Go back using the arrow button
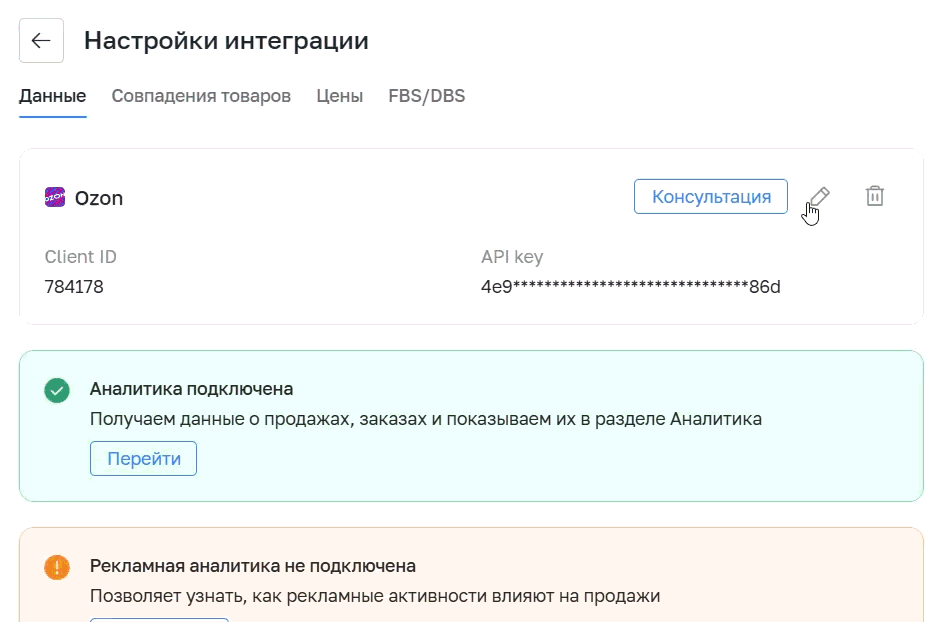 coord(41,41)
